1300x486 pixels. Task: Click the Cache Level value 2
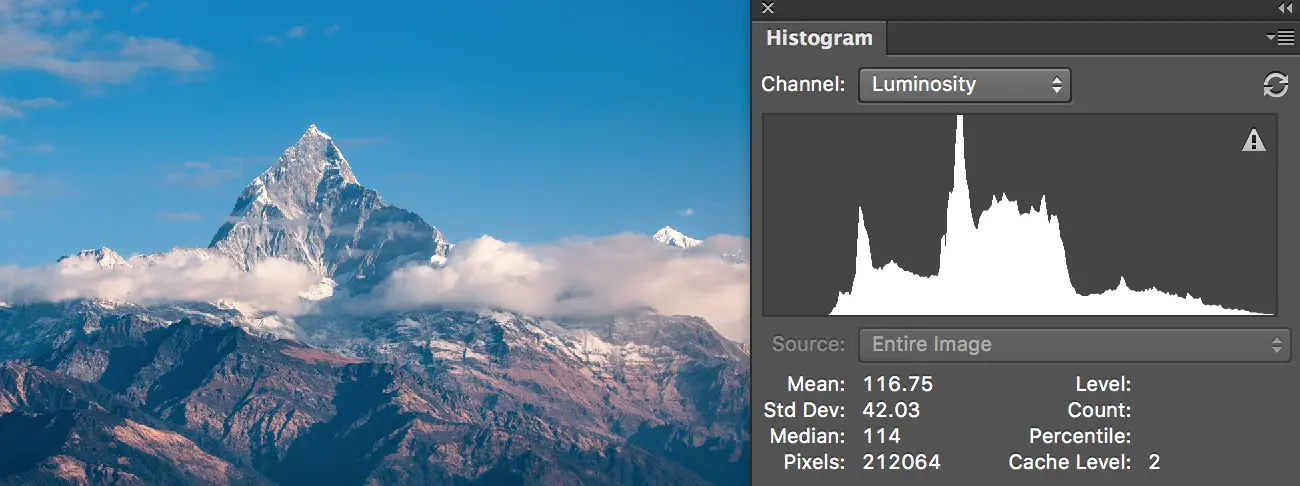click(1154, 462)
